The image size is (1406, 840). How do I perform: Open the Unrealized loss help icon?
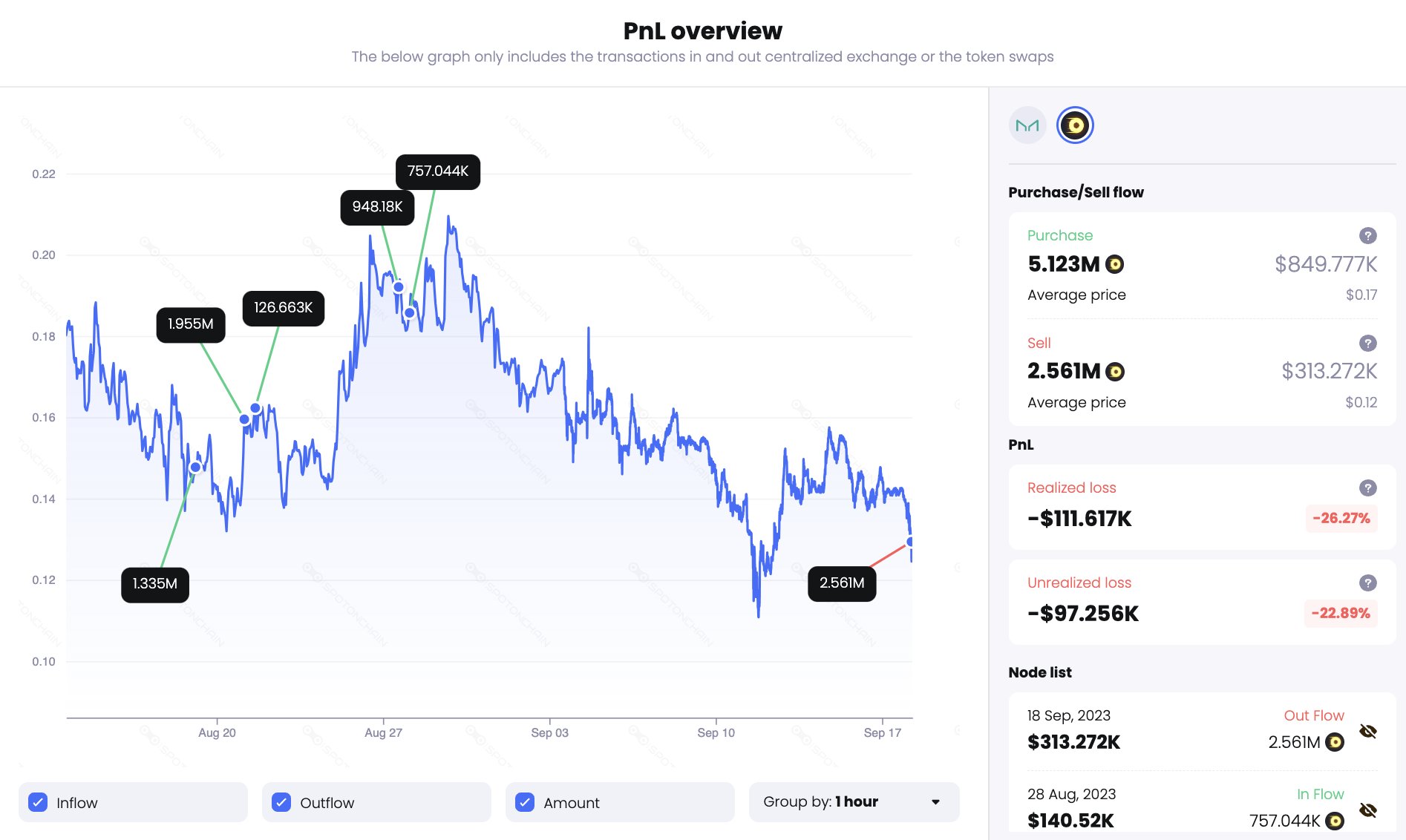(x=1367, y=583)
